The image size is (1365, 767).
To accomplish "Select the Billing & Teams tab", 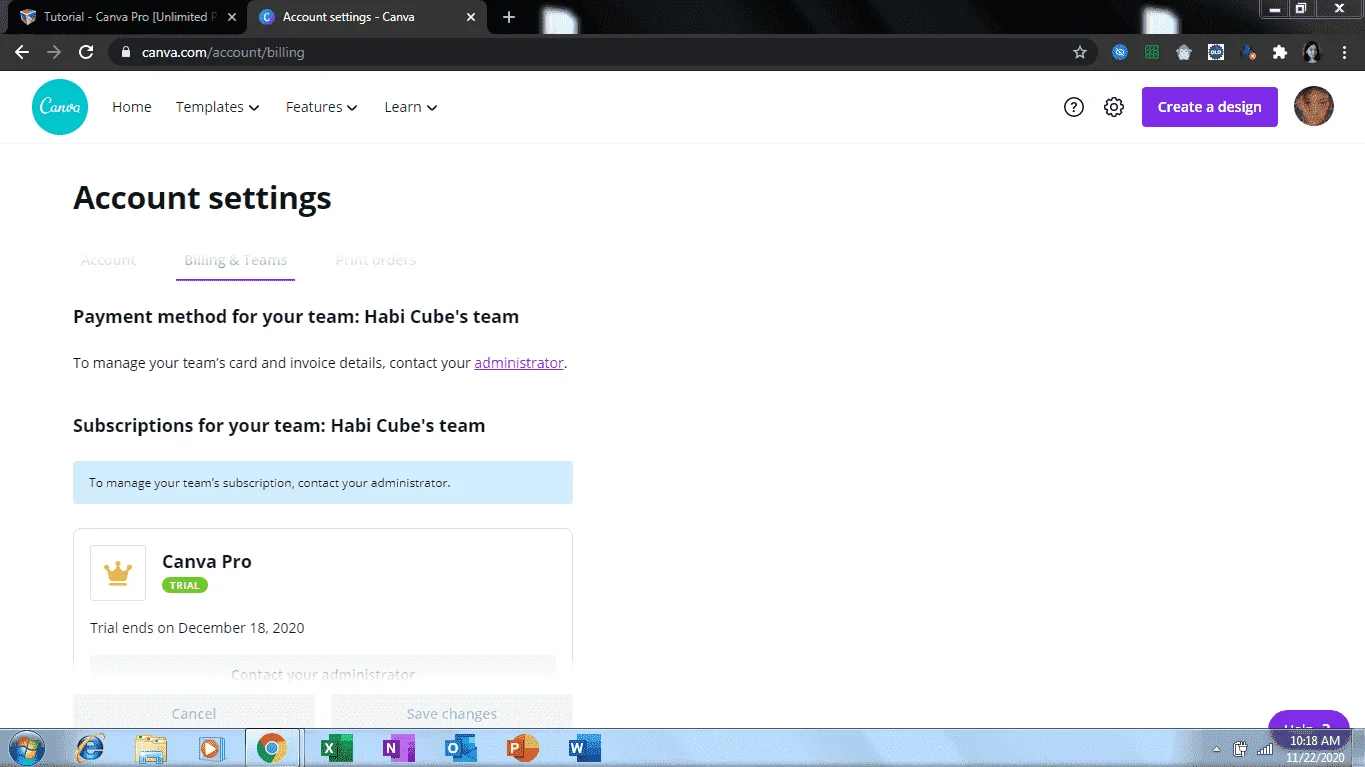I will point(236,260).
